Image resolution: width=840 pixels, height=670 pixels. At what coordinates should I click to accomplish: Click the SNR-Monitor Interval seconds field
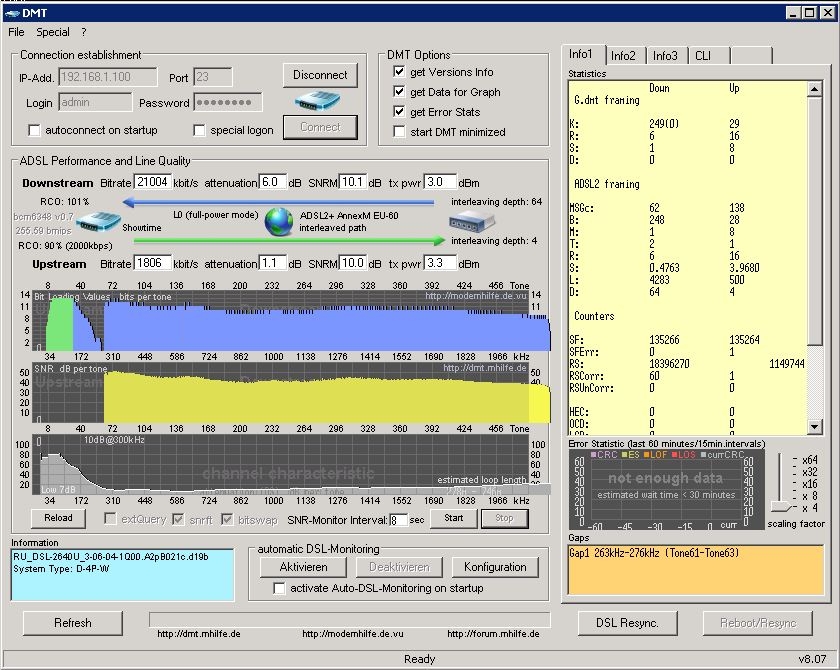(398, 520)
